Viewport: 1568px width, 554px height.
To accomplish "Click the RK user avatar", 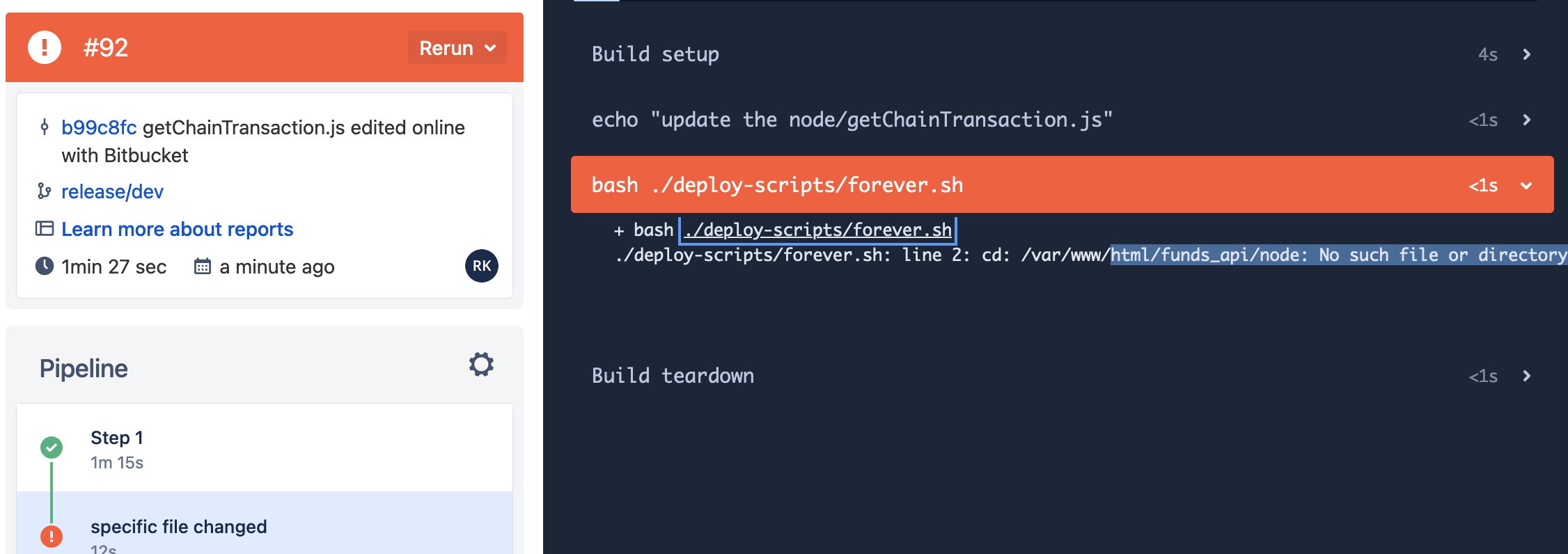I will (481, 266).
